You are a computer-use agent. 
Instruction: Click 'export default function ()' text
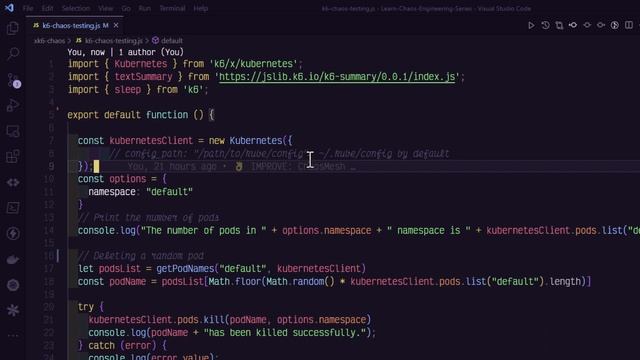click(135, 115)
